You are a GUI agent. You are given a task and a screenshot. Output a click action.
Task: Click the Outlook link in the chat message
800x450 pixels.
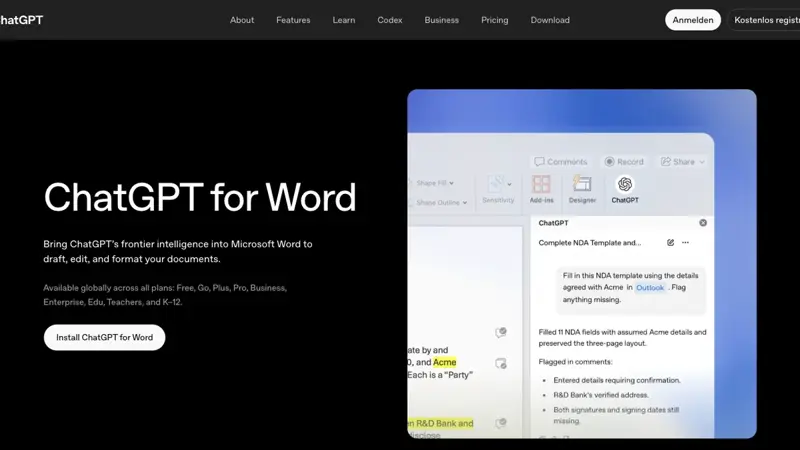650,288
